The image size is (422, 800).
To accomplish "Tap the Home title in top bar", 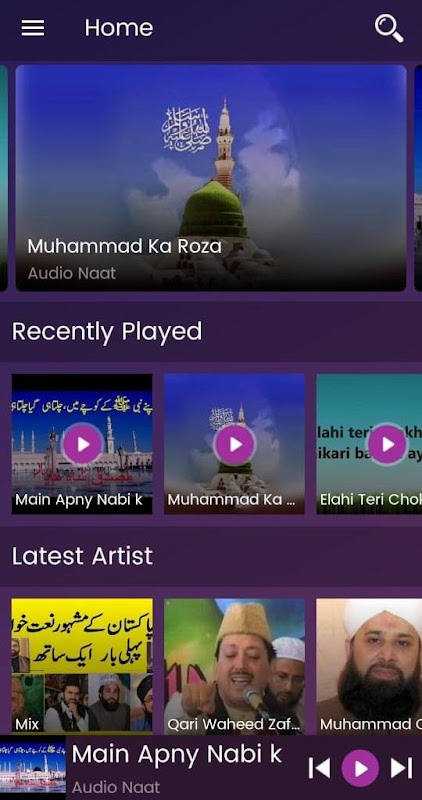I will (x=119, y=28).
